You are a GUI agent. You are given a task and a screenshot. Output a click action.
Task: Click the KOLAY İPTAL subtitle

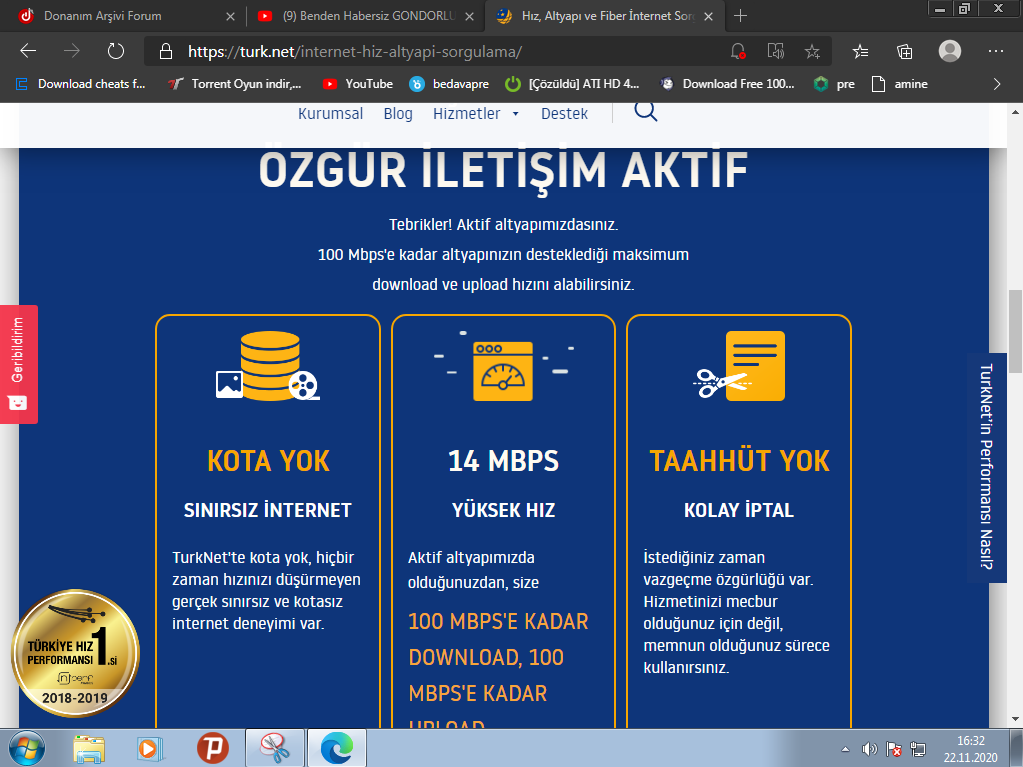pos(739,510)
